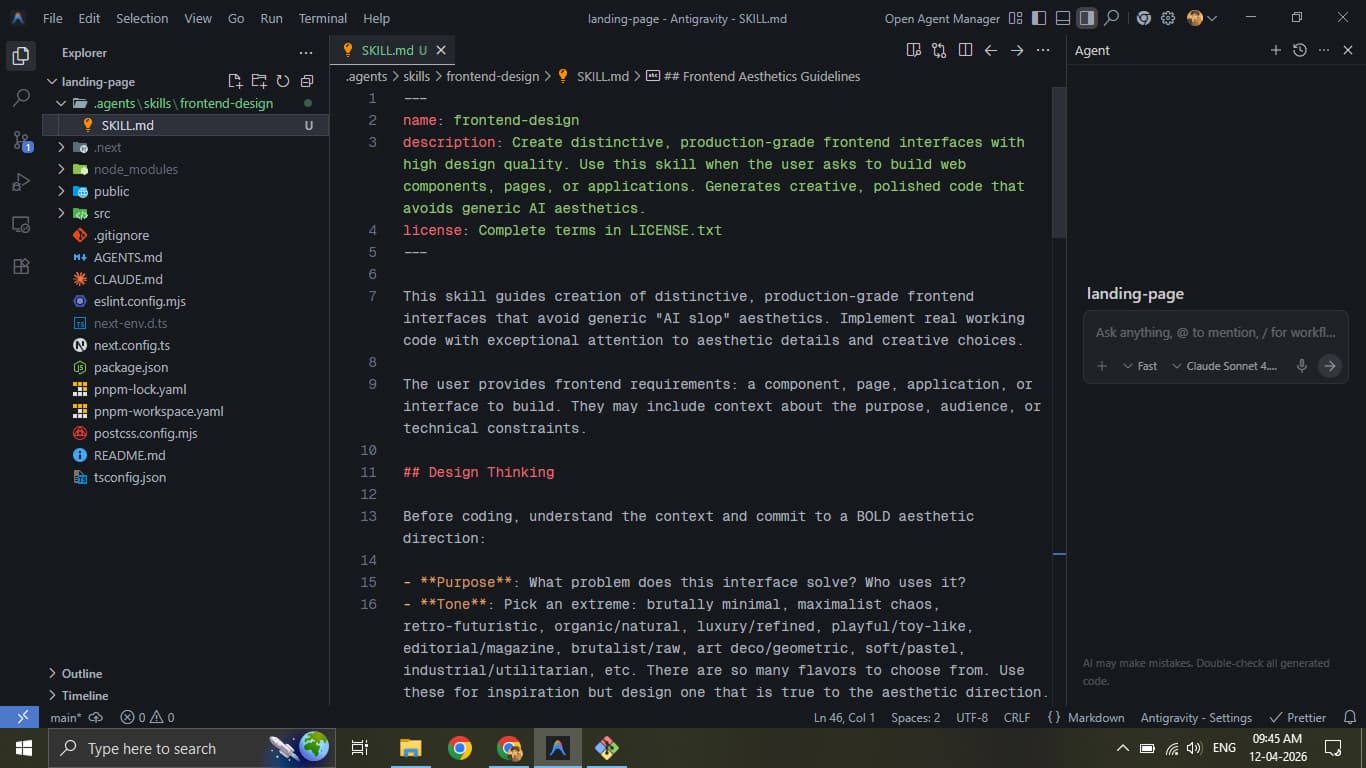Viewport: 1366px width, 768px height.
Task: Toggle the bottom panel visibility
Action: 1063,18
